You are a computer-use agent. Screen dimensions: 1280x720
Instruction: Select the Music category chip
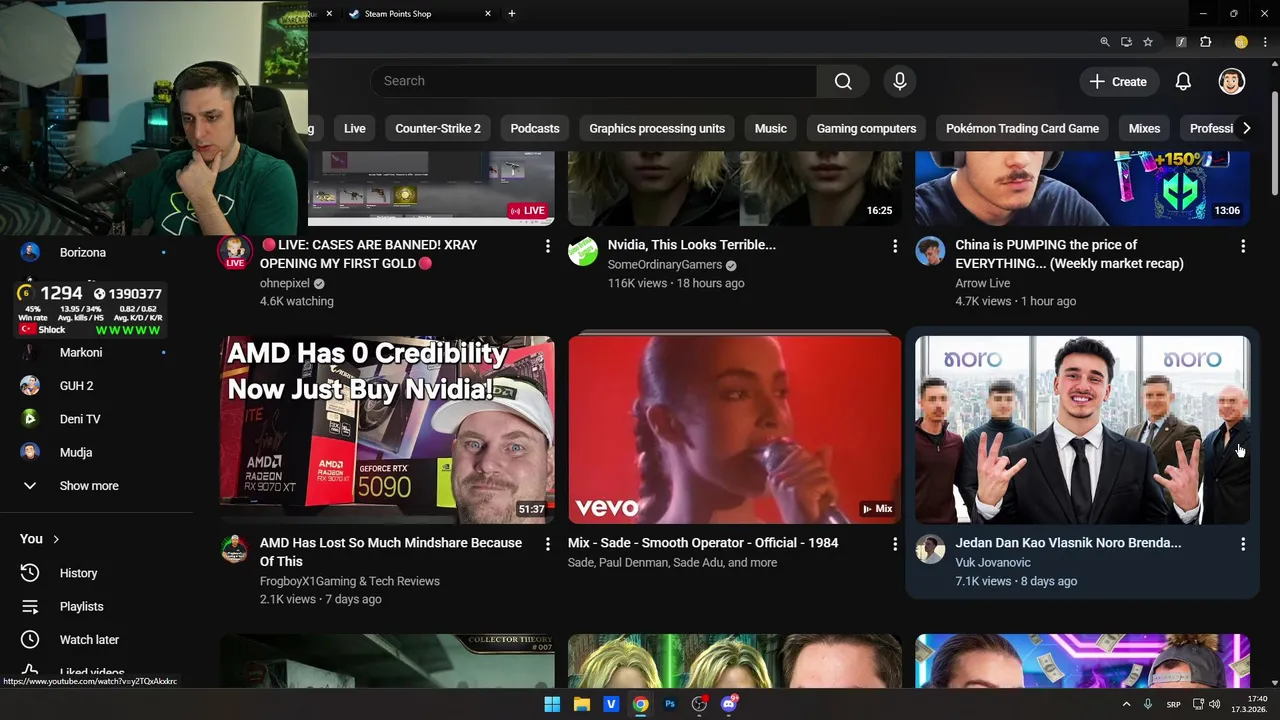click(x=770, y=128)
